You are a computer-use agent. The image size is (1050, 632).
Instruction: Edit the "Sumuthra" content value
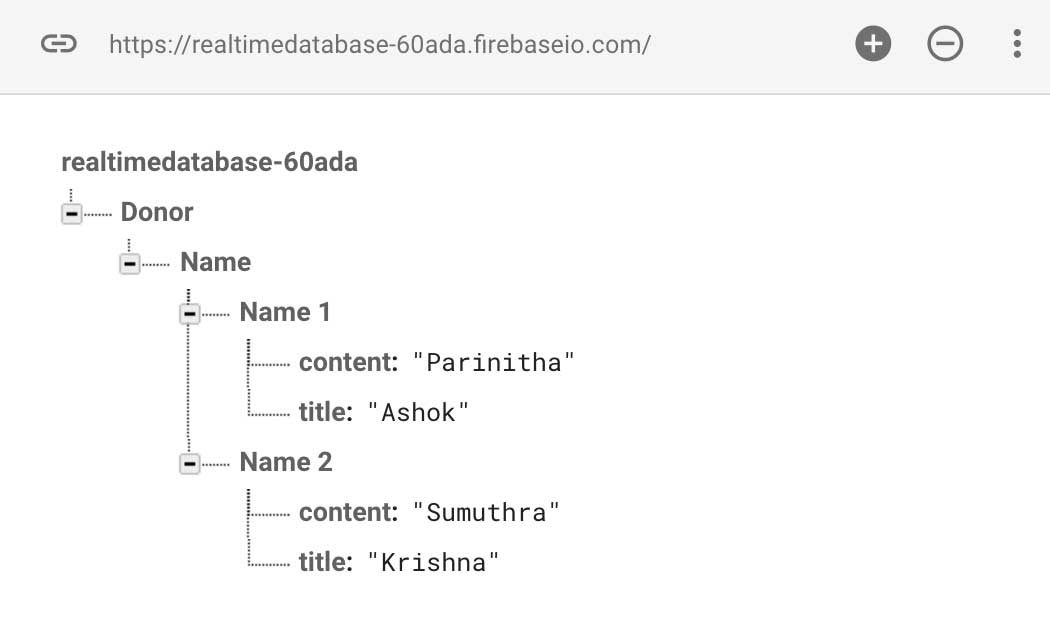pos(486,512)
